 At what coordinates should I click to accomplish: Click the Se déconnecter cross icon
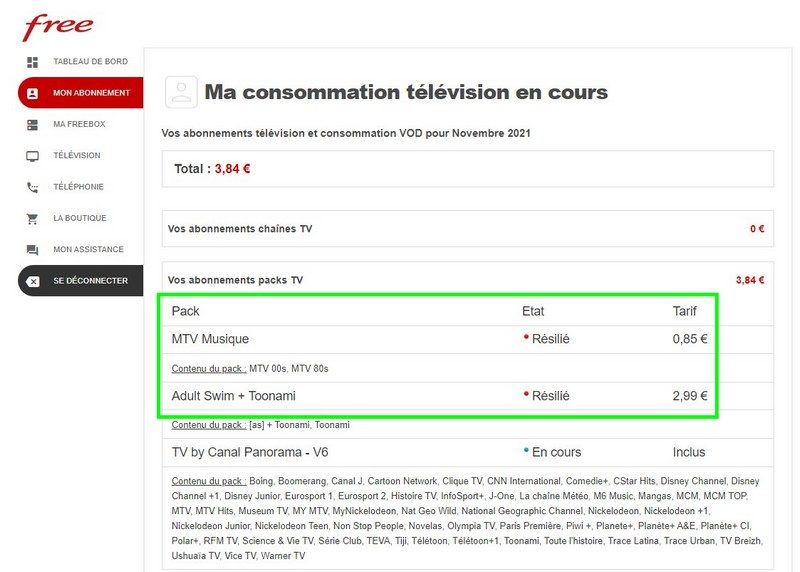[32, 281]
